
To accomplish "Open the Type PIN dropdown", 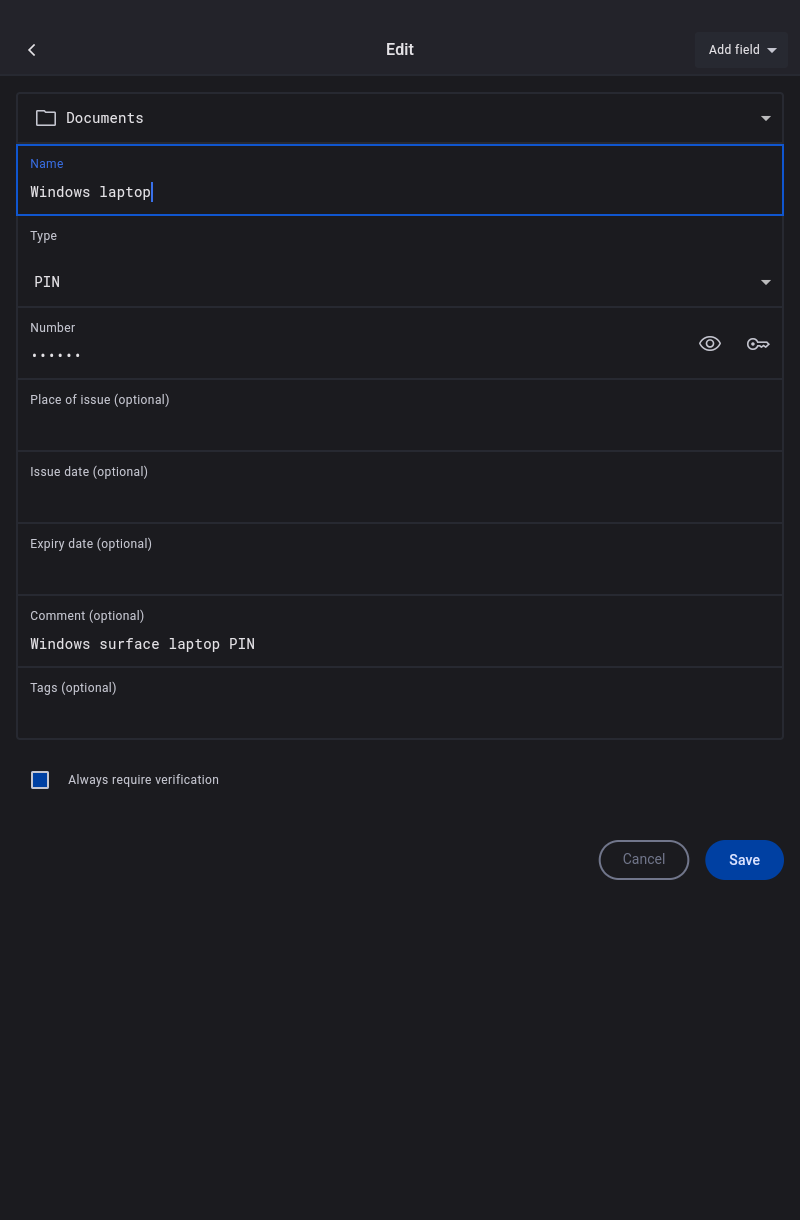I will tap(400, 282).
